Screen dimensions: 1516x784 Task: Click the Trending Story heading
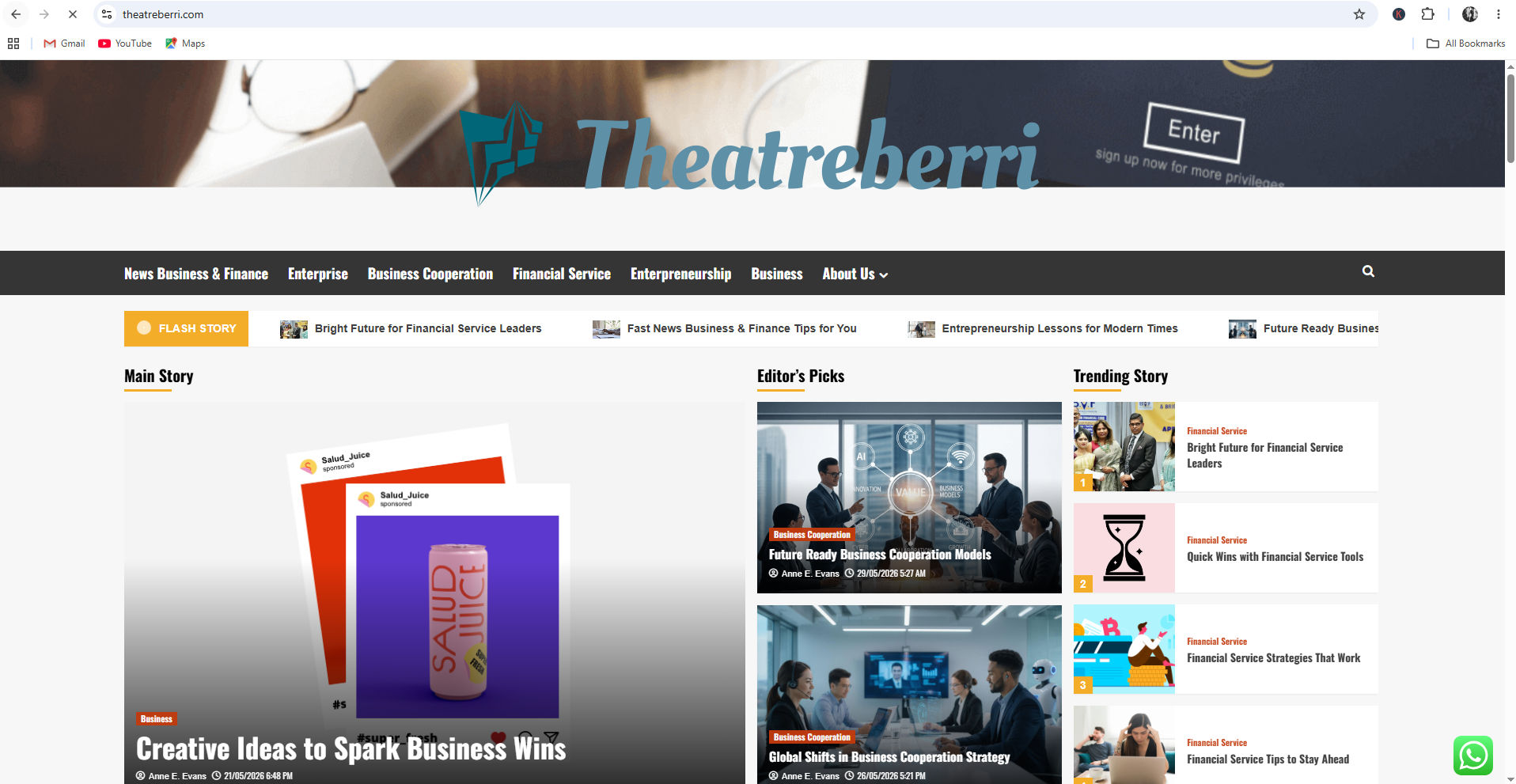point(1120,377)
